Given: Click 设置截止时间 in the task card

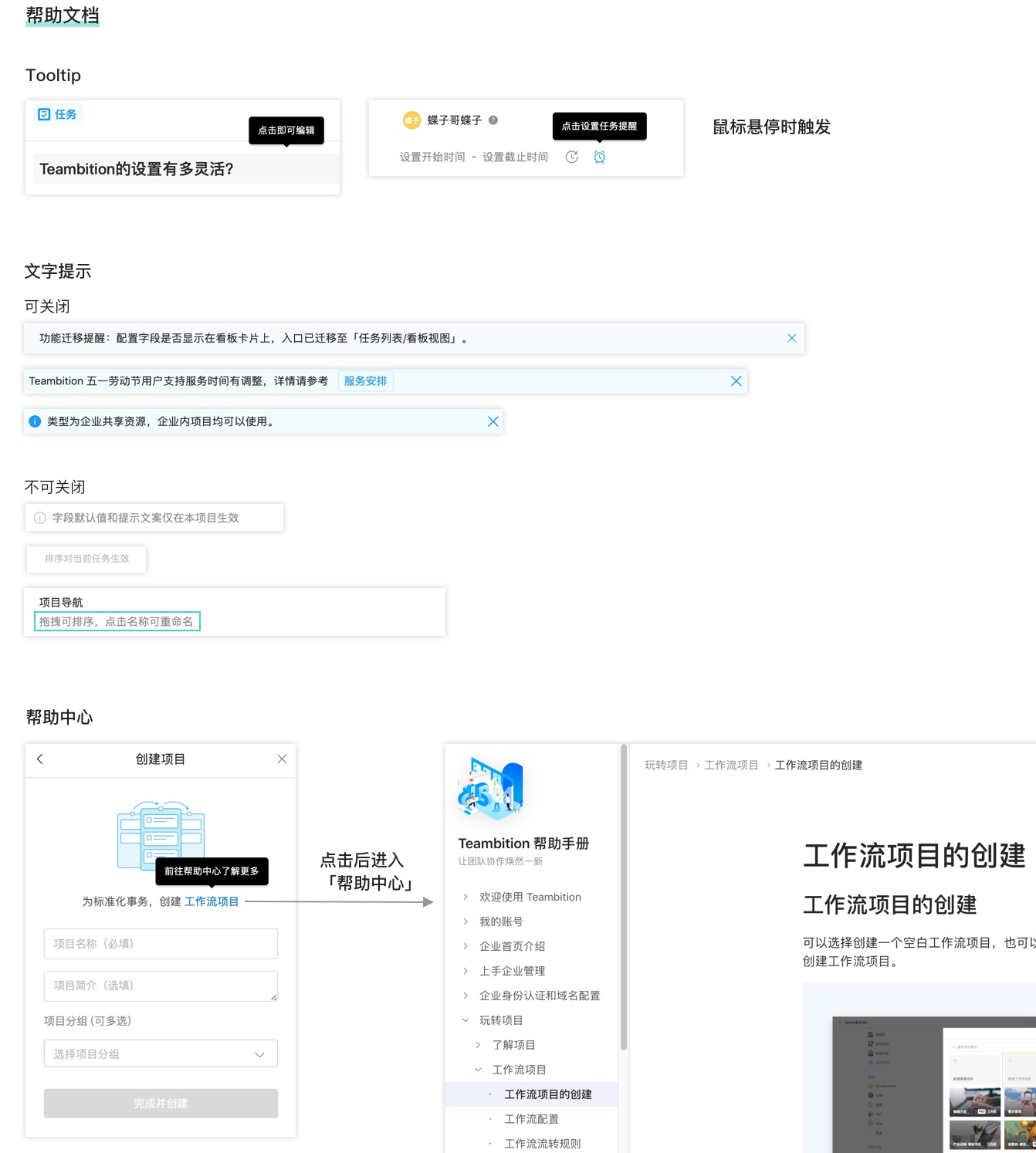Looking at the screenshot, I should 516,157.
